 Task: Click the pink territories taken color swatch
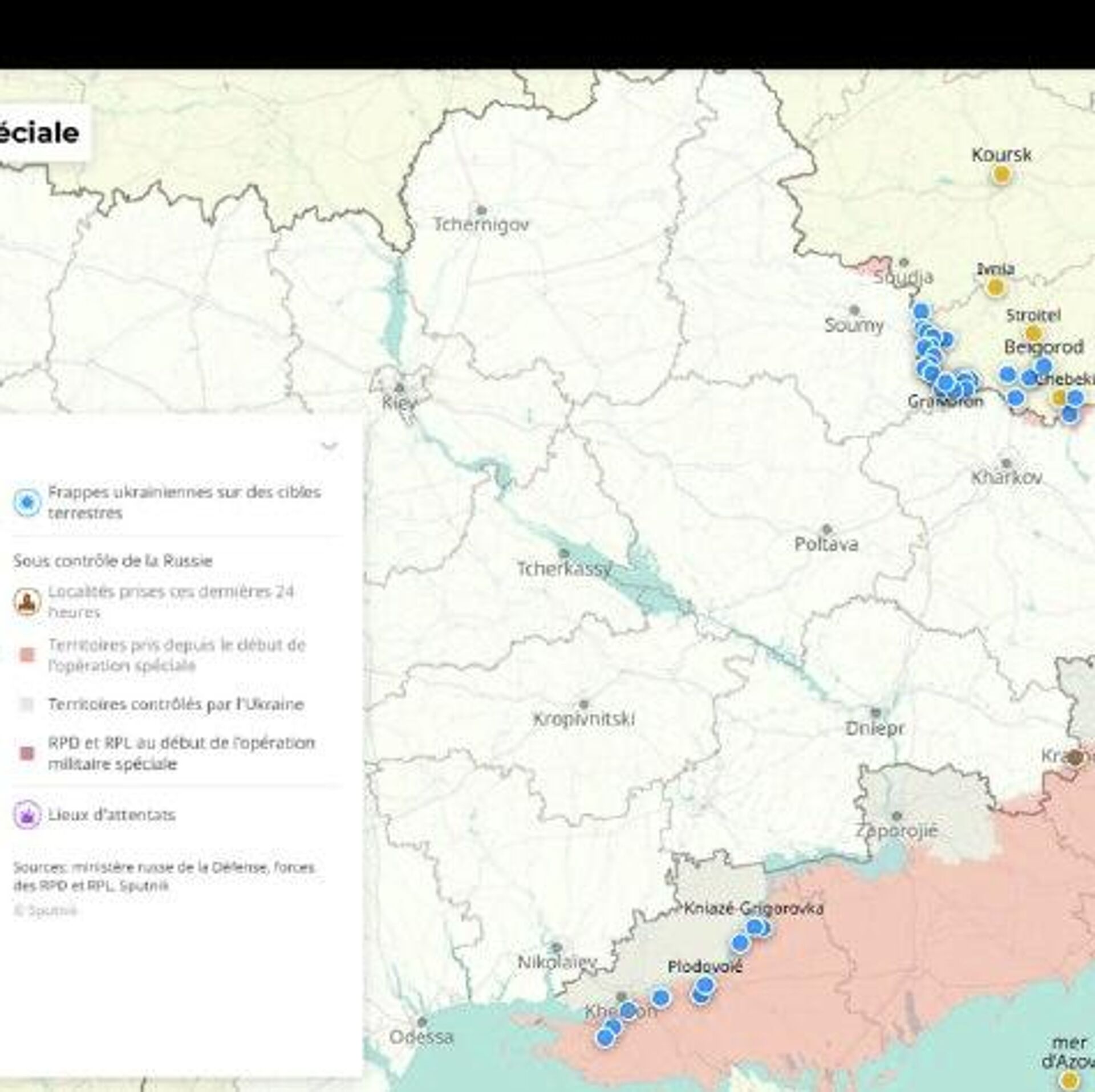pos(27,655)
